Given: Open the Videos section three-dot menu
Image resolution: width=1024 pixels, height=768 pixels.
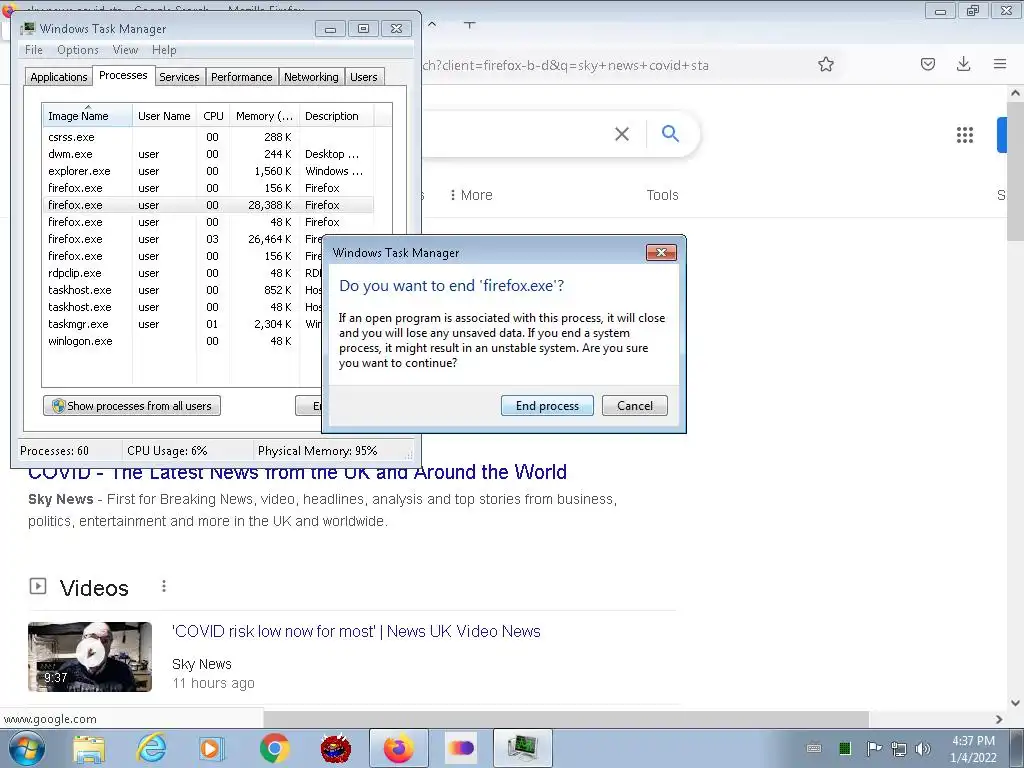Looking at the screenshot, I should [164, 586].
